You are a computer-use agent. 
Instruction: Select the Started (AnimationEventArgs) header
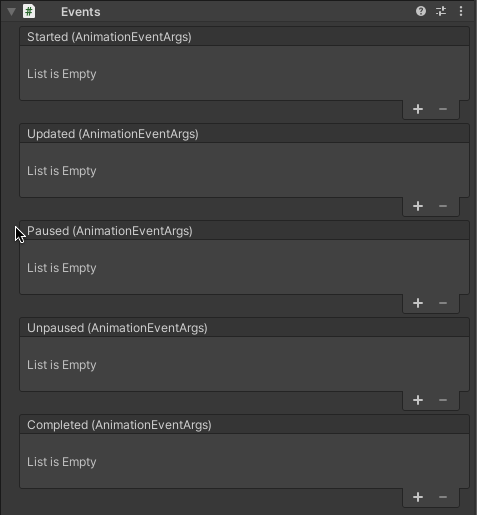(x=244, y=37)
